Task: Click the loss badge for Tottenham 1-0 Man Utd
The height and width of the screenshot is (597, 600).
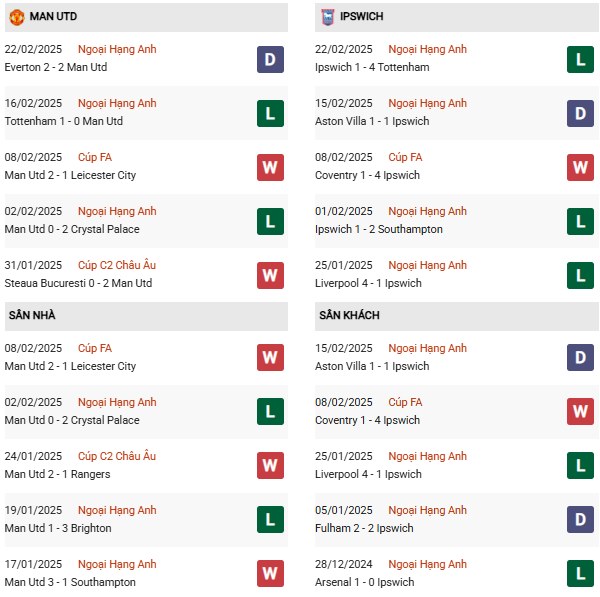Action: (270, 113)
